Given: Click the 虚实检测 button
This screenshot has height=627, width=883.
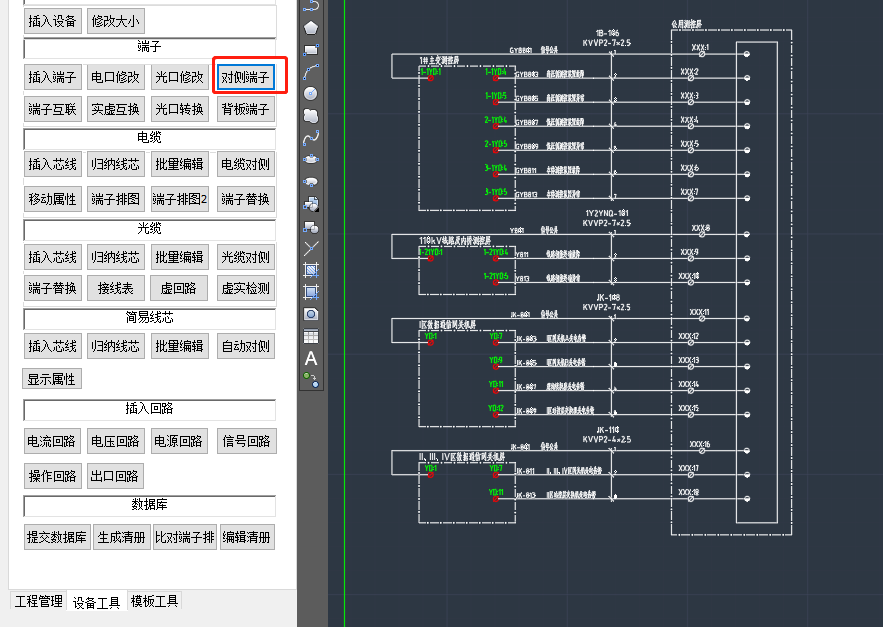Looking at the screenshot, I should tap(245, 288).
